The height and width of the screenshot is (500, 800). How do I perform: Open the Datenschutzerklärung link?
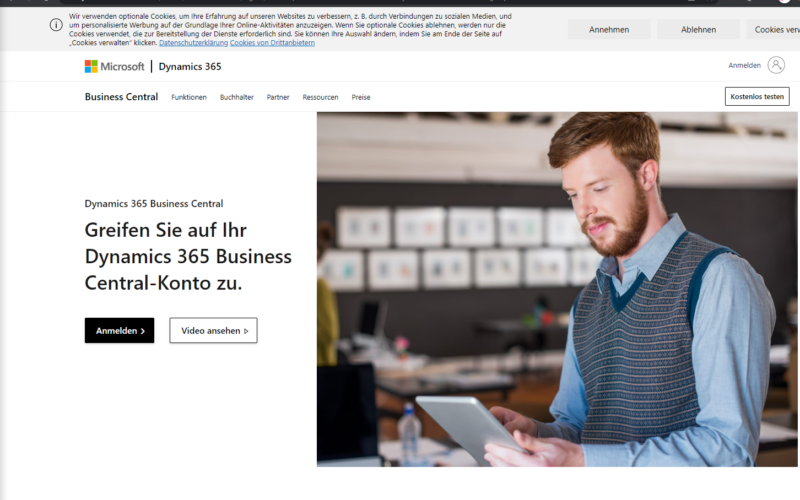click(x=193, y=43)
